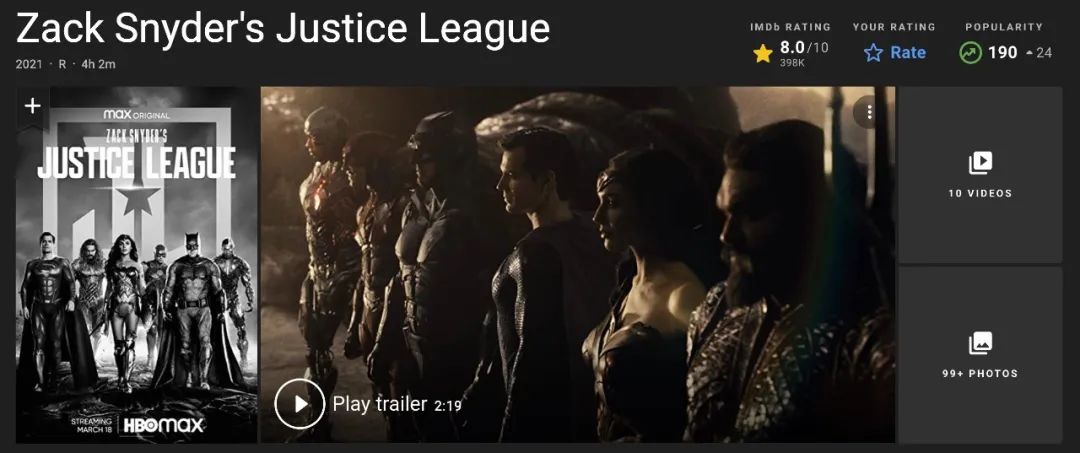Add movie to watchlist via plus icon
Screen dimensions: 1080x453
click(32, 107)
